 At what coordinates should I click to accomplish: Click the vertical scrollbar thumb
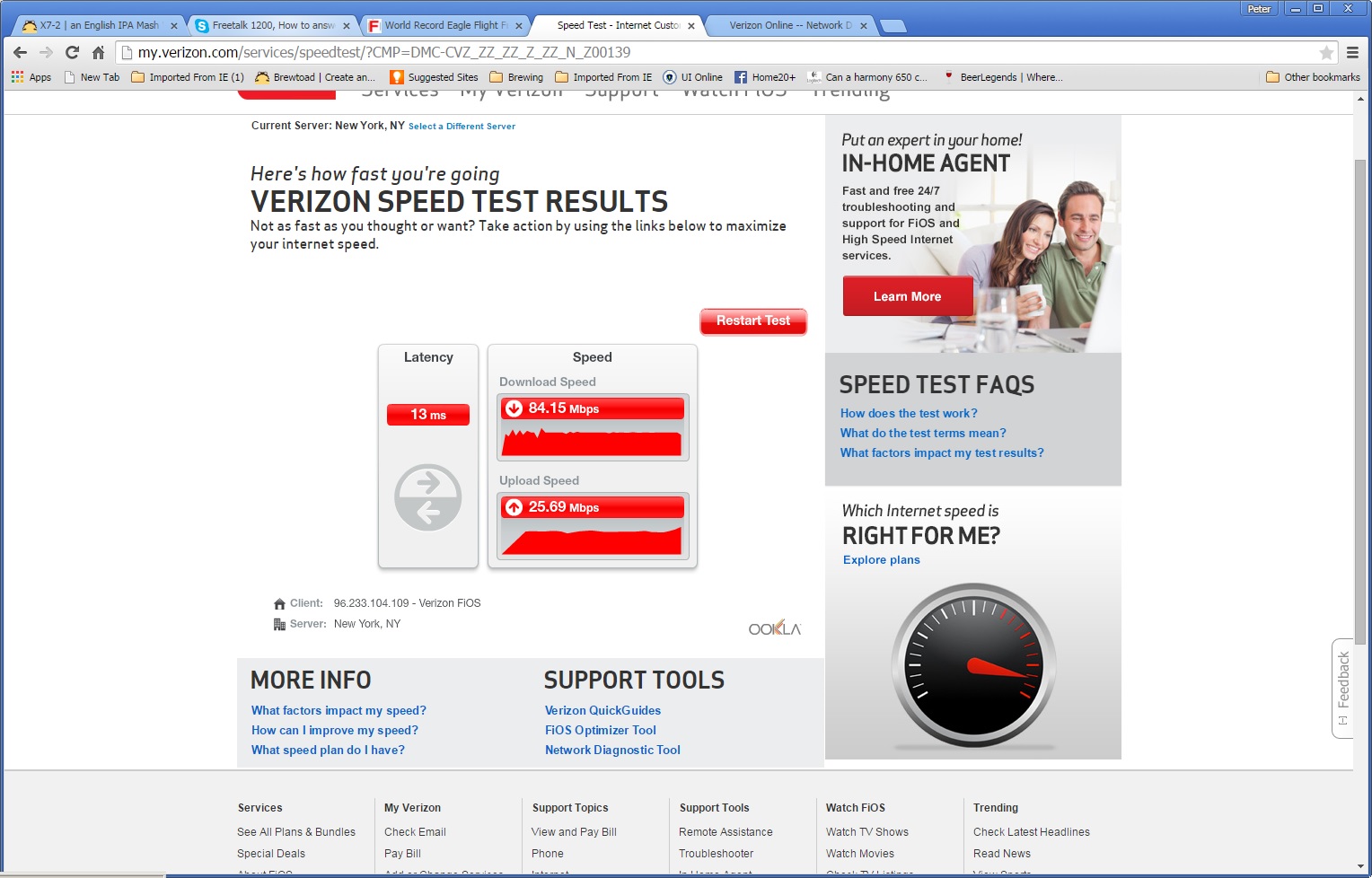(x=1360, y=401)
